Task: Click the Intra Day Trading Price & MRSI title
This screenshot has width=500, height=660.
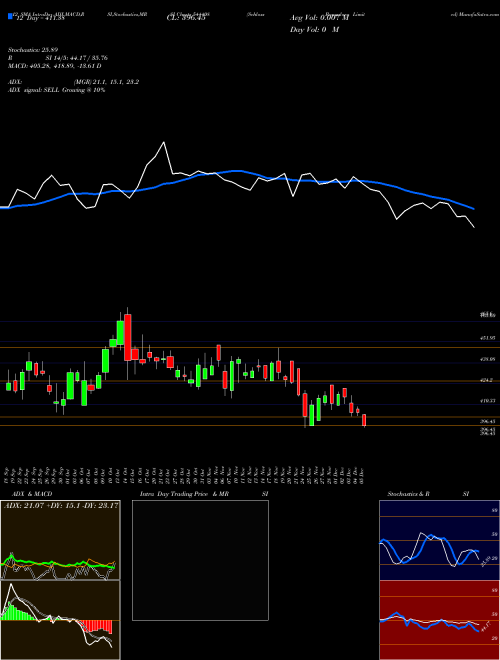Action: [204, 494]
